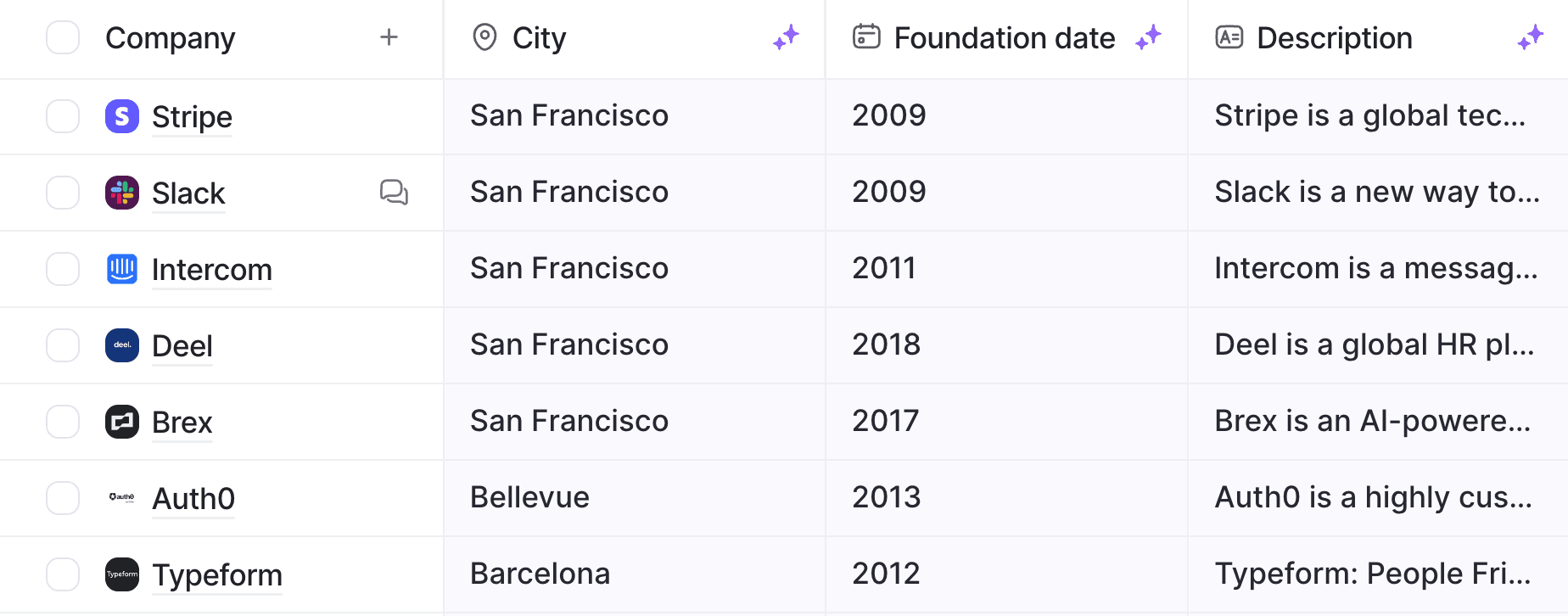Open the Foundation date column header
The width and height of the screenshot is (1568, 616).
point(1004,38)
